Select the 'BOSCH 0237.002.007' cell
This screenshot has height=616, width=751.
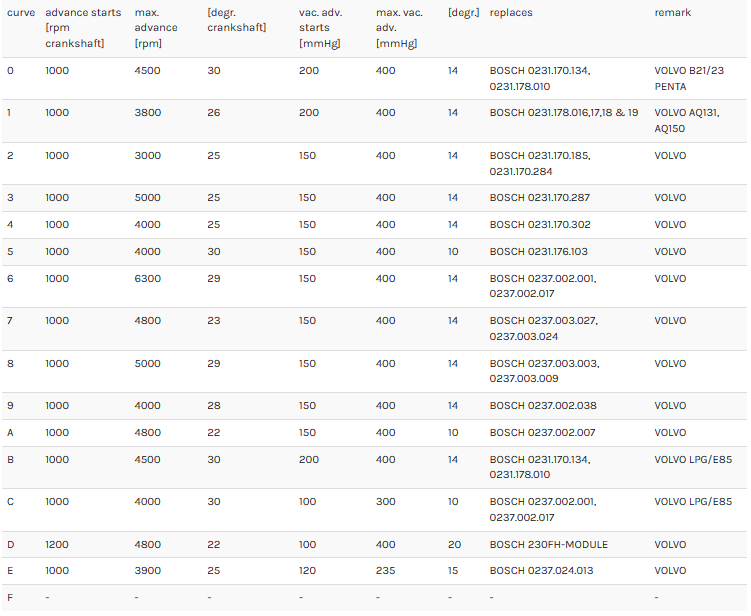(542, 433)
